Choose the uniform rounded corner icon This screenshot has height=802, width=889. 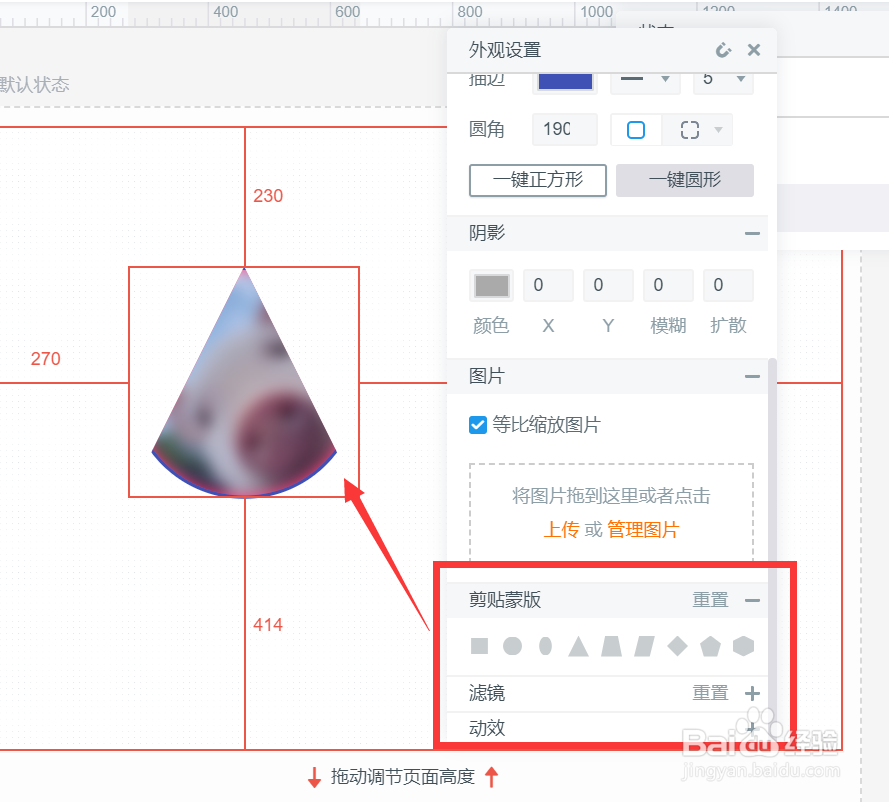(x=636, y=130)
